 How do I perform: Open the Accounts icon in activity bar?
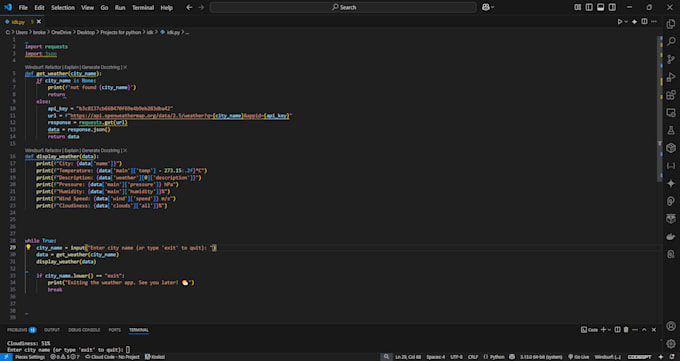pyautogui.click(x=671, y=326)
